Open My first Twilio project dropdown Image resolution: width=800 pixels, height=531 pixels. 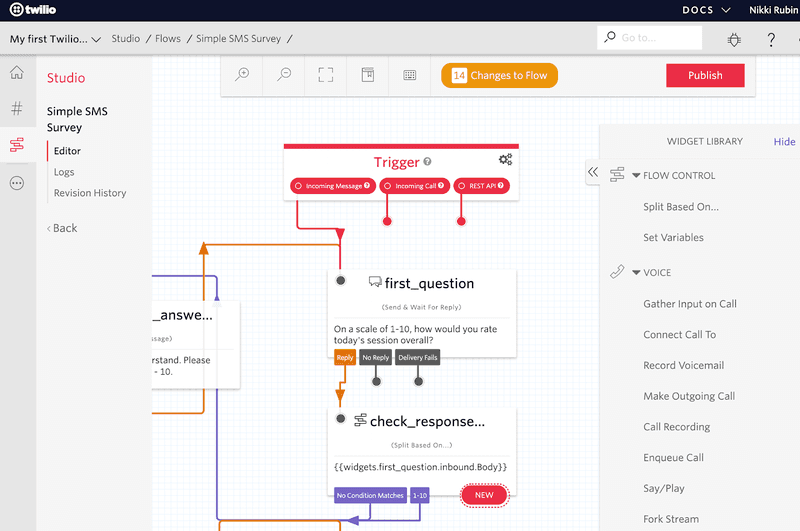tap(55, 40)
